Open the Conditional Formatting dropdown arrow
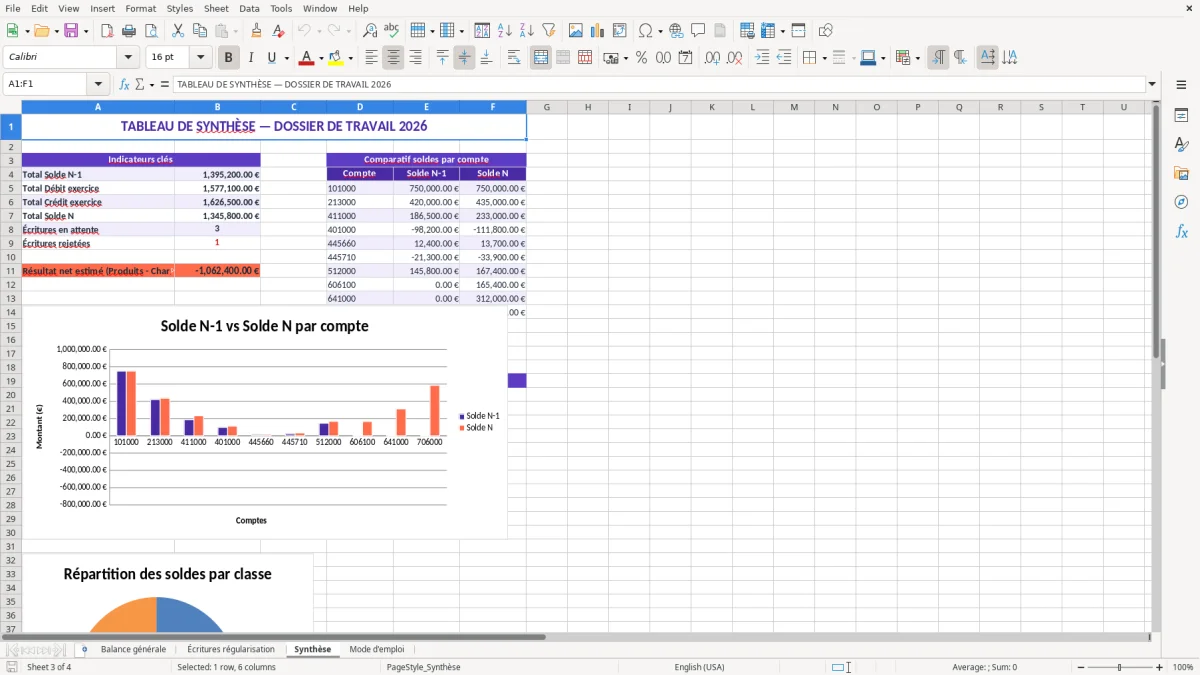Image resolution: width=1200 pixels, height=675 pixels. point(918,58)
